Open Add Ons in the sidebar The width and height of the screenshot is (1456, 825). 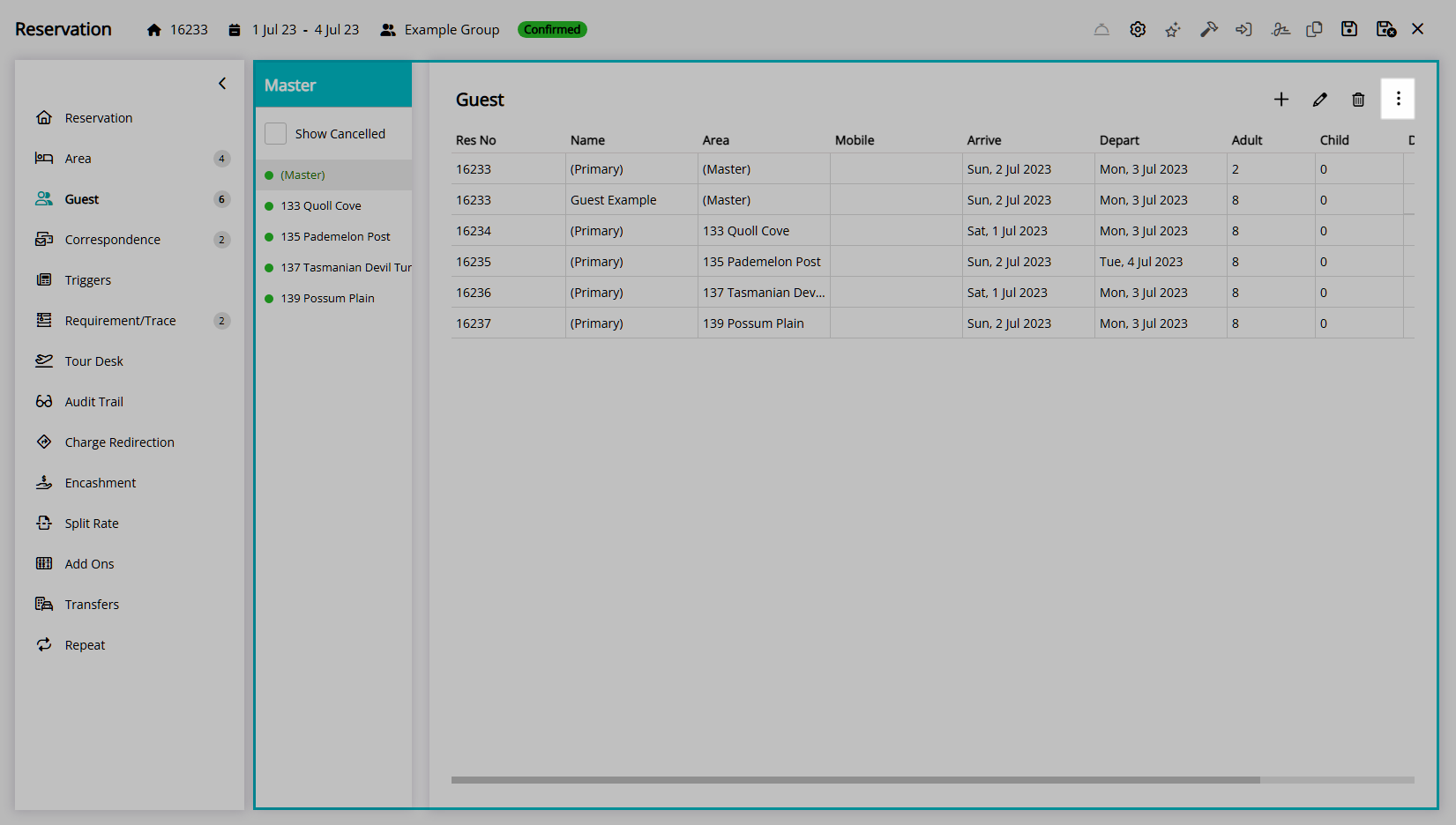(x=89, y=564)
